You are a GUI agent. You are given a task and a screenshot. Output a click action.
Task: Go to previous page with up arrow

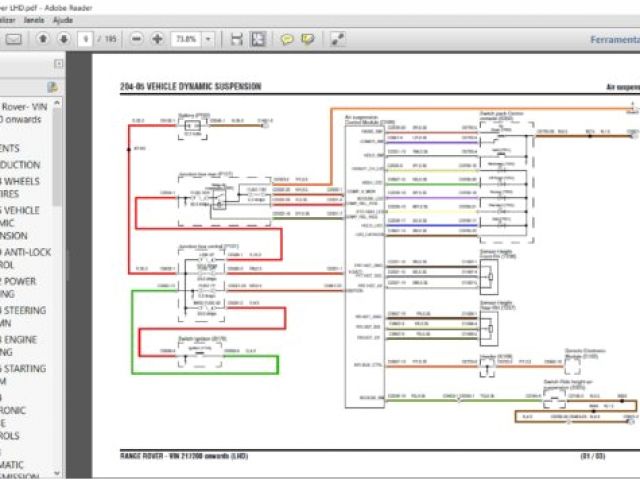click(x=44, y=39)
